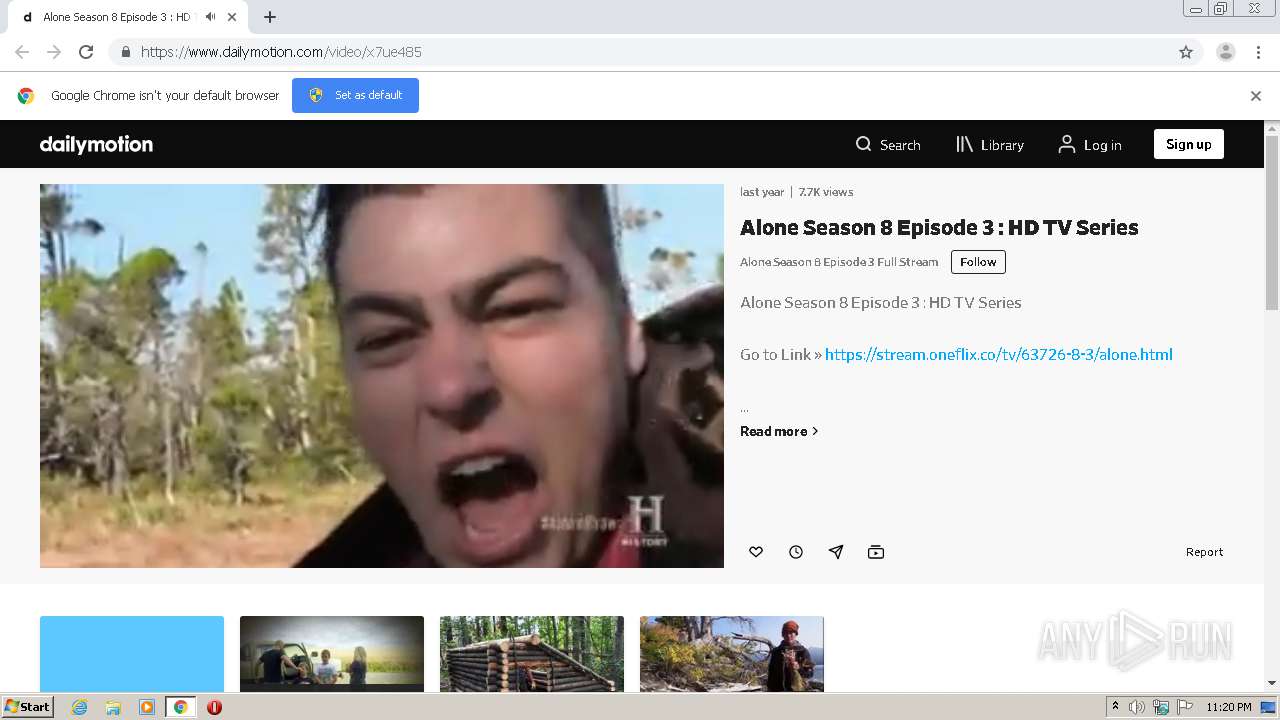Open the log cabin video thumbnail
This screenshot has height=720, width=1280.
(532, 654)
